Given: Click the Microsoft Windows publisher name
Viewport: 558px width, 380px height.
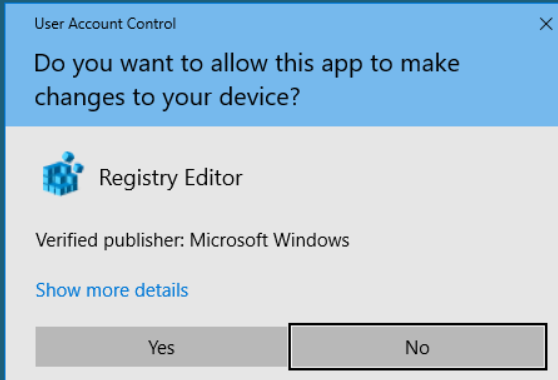Looking at the screenshot, I should tap(269, 240).
